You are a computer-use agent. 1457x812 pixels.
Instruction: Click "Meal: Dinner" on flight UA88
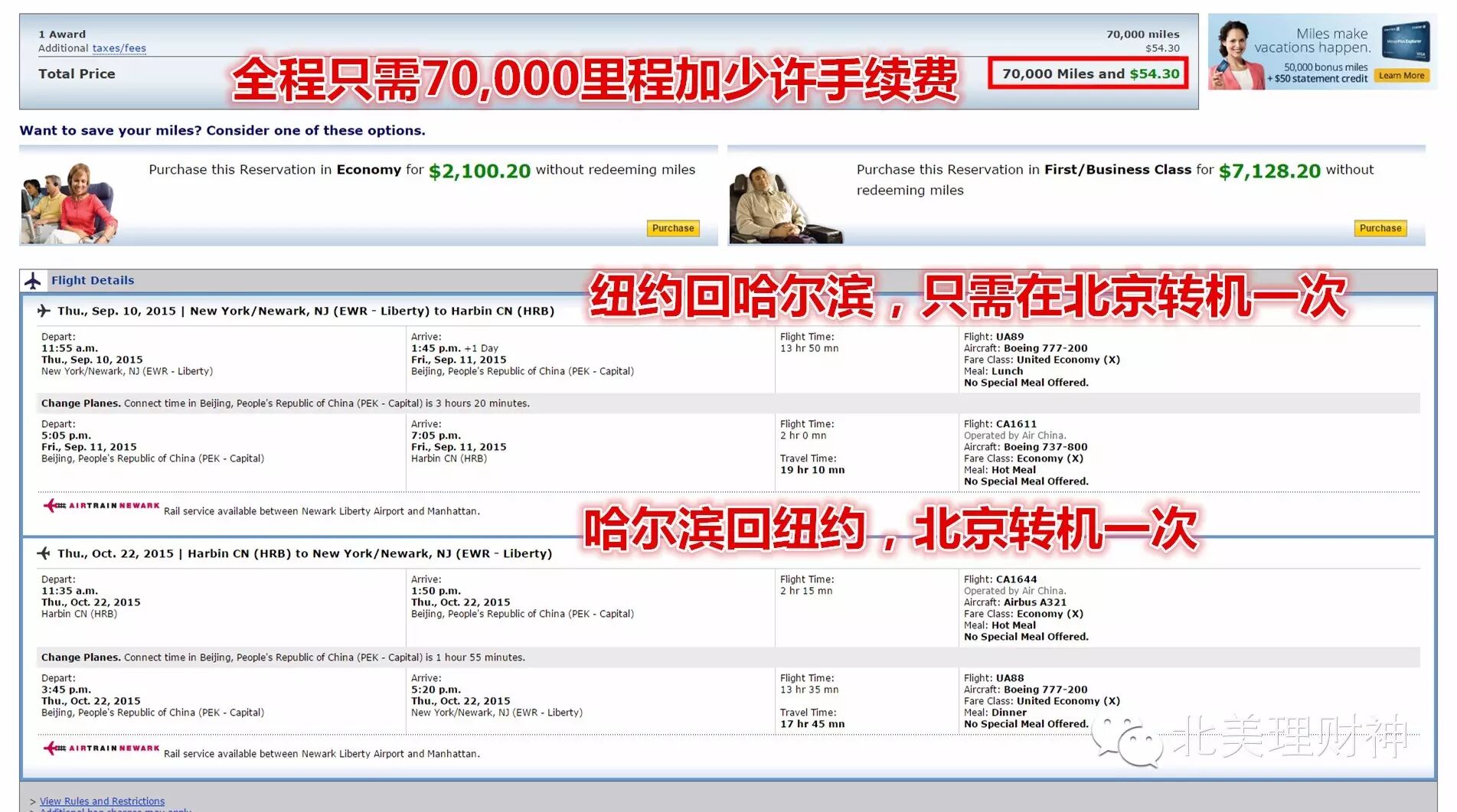tap(995, 713)
